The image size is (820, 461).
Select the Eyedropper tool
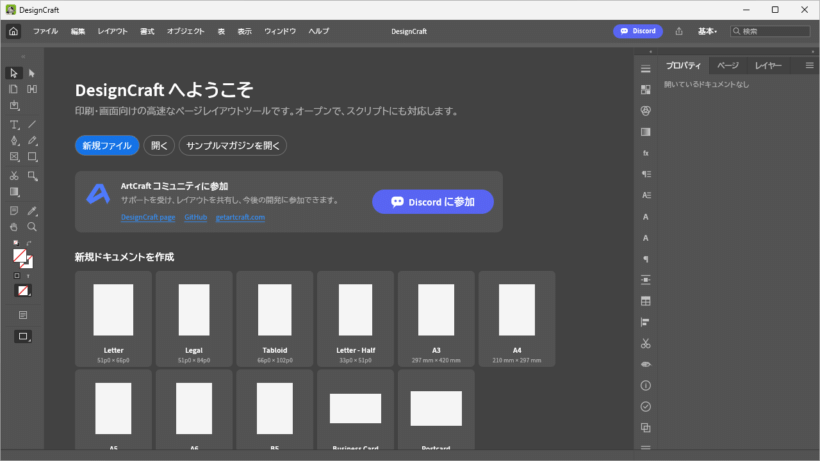click(32, 211)
